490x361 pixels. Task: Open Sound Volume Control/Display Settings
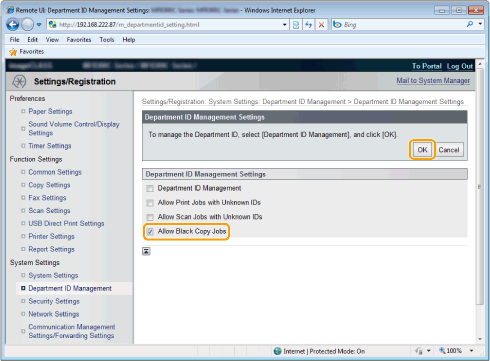[74, 128]
